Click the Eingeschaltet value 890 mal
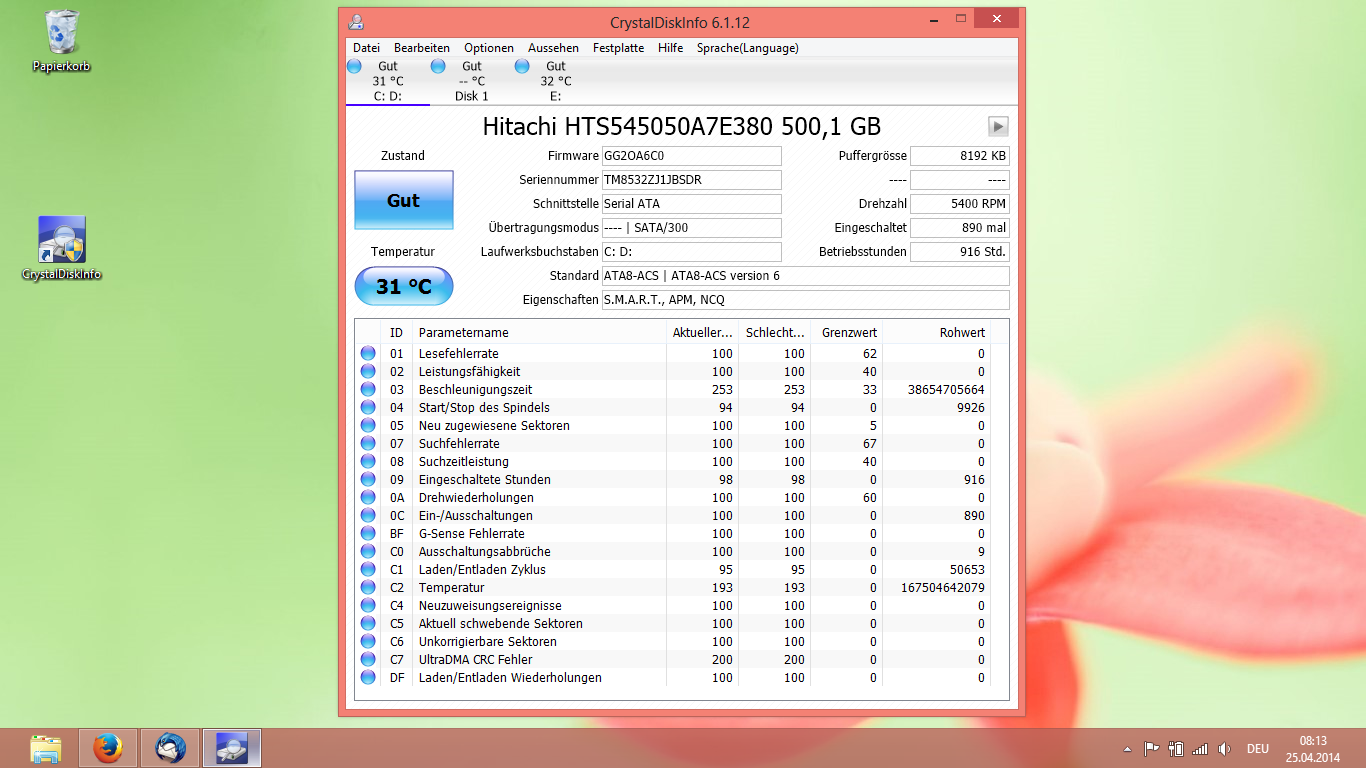This screenshot has width=1366, height=768. pos(960,228)
